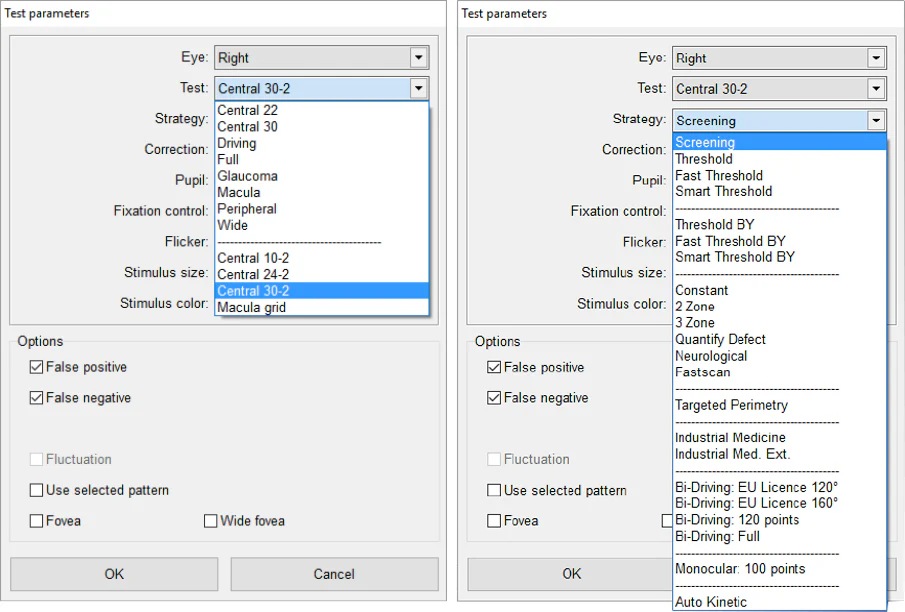This screenshot has width=905, height=612.
Task: Select Bi-Driving: Full option
Action: (779, 536)
